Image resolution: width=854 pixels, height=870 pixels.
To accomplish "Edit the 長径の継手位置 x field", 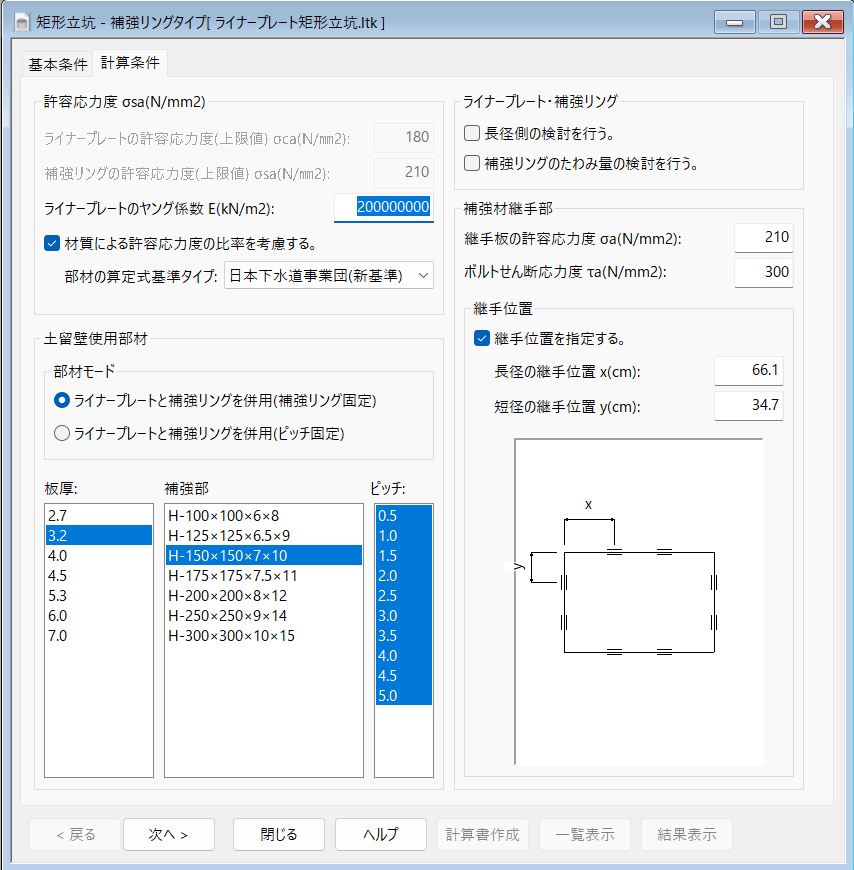I will [x=748, y=372].
